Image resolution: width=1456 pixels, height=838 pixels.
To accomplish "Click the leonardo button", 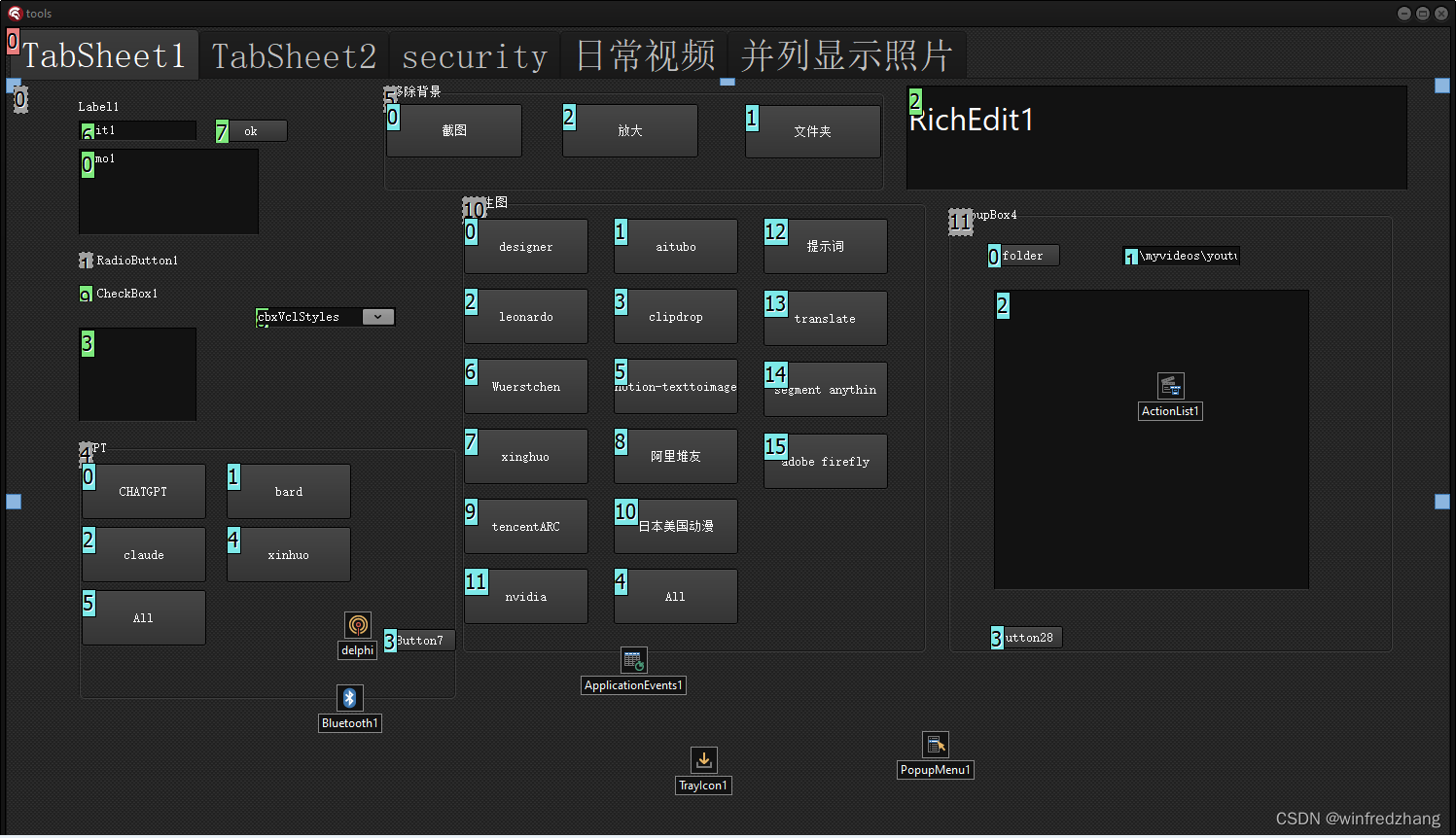I will point(526,317).
